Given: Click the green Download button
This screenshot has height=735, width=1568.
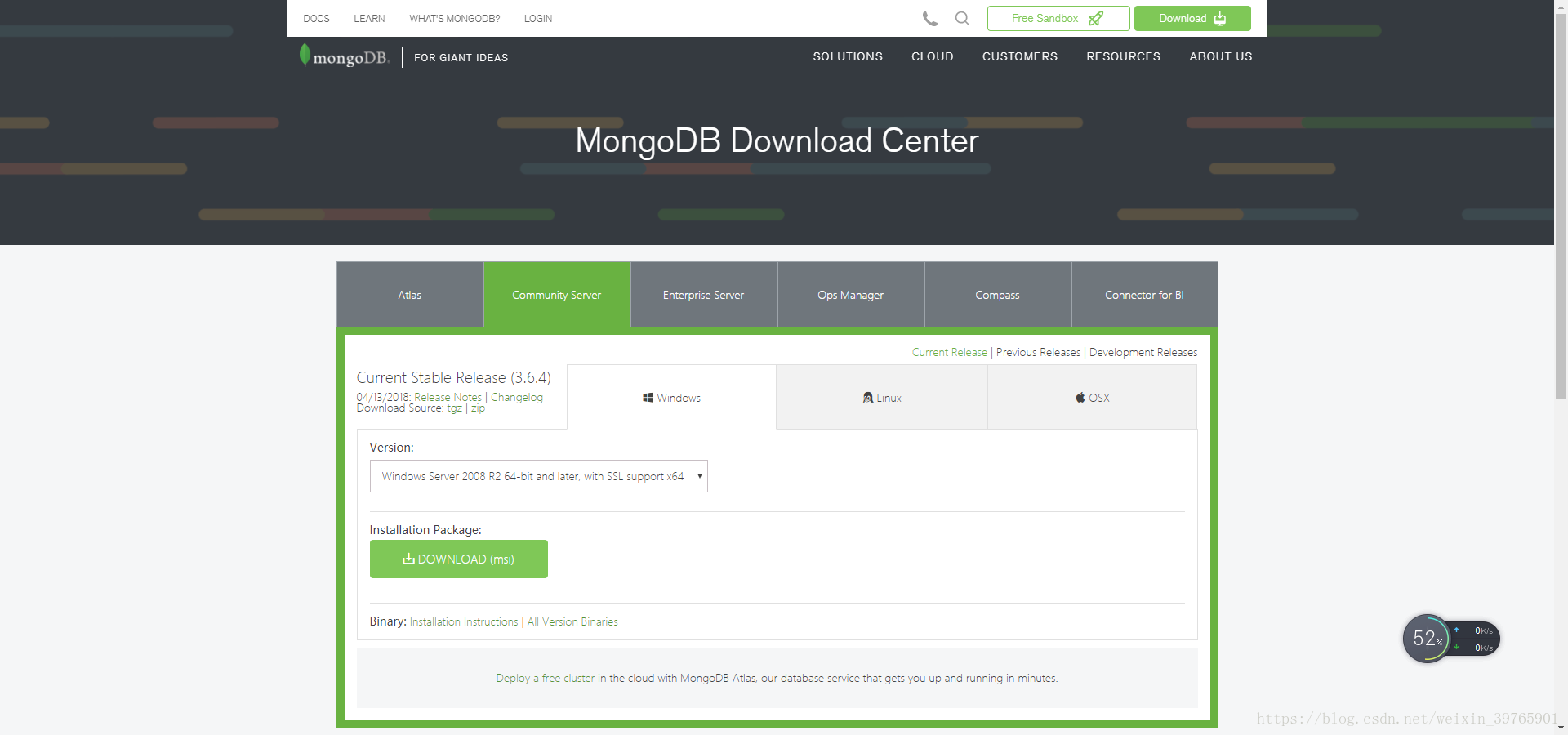Looking at the screenshot, I should (1192, 18).
